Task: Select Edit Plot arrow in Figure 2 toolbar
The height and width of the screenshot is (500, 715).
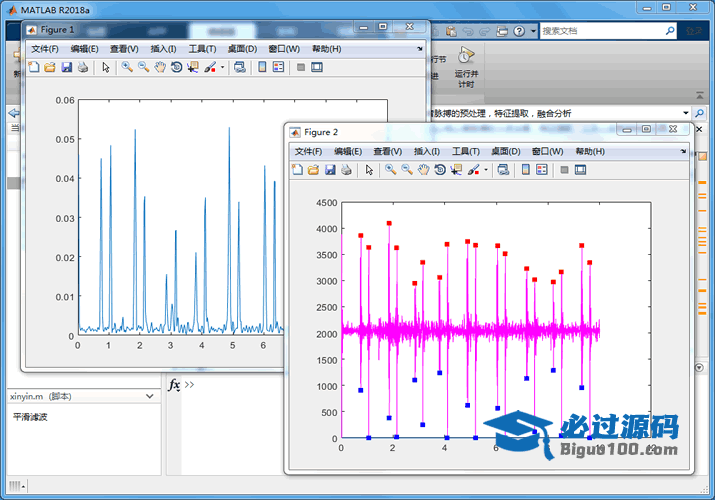Action: pos(369,170)
